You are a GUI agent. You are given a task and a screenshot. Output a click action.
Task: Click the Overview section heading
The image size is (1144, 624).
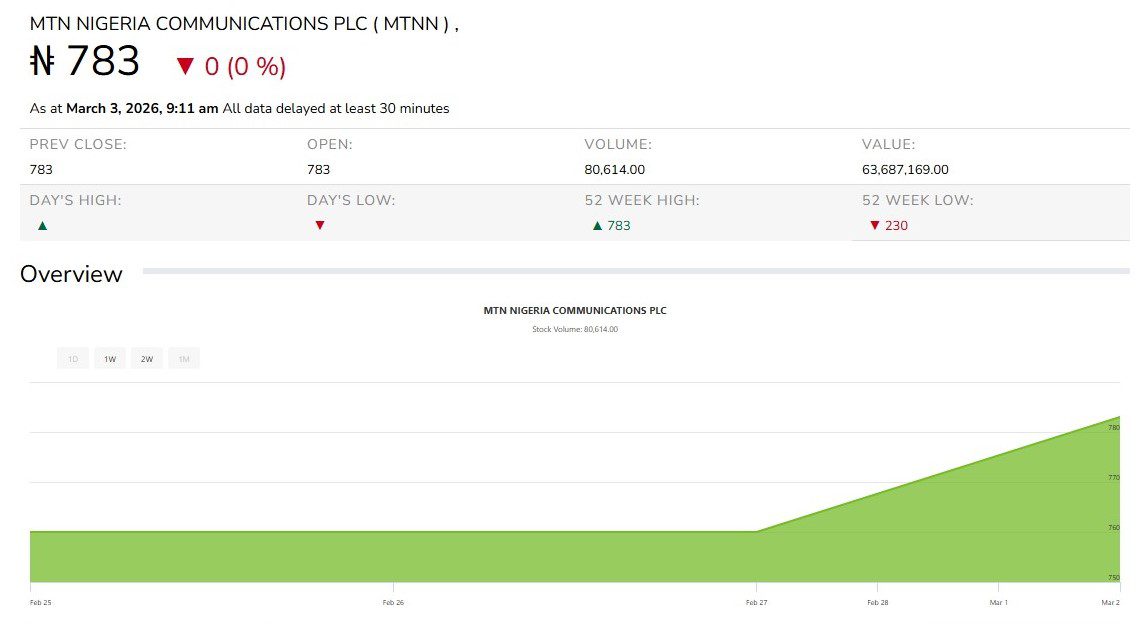coord(72,274)
